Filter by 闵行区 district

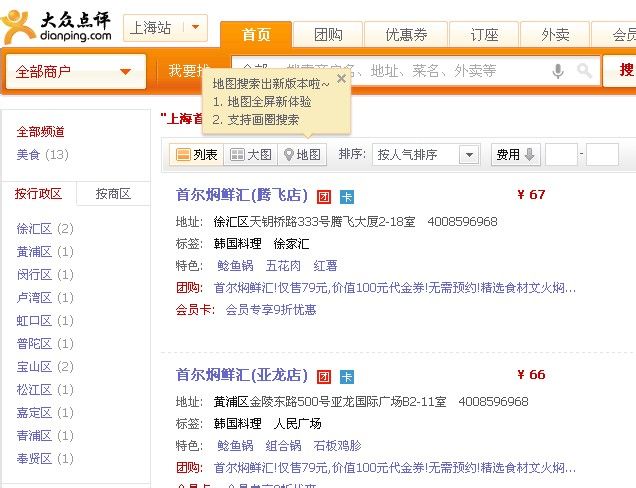click(45, 275)
